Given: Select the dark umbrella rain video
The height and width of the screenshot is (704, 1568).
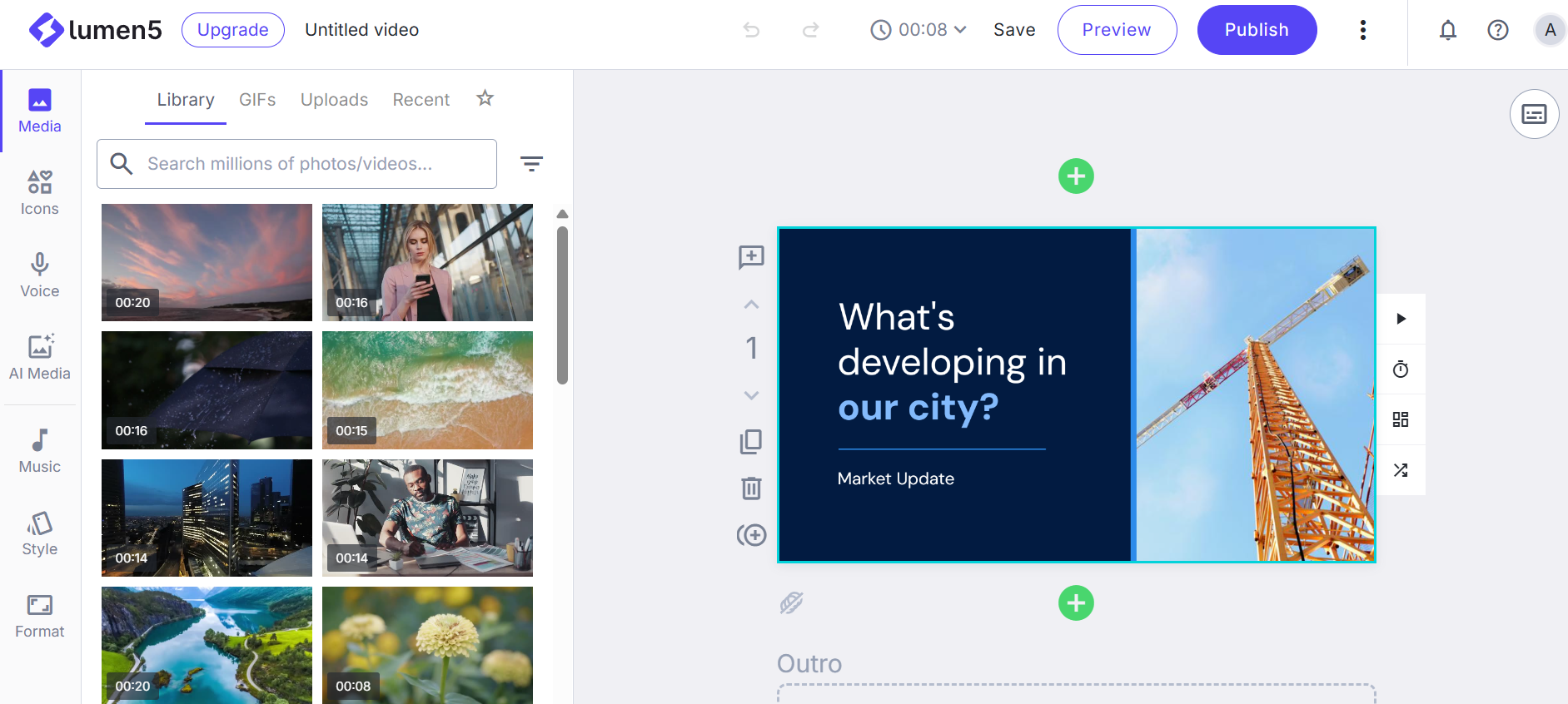Looking at the screenshot, I should (207, 390).
